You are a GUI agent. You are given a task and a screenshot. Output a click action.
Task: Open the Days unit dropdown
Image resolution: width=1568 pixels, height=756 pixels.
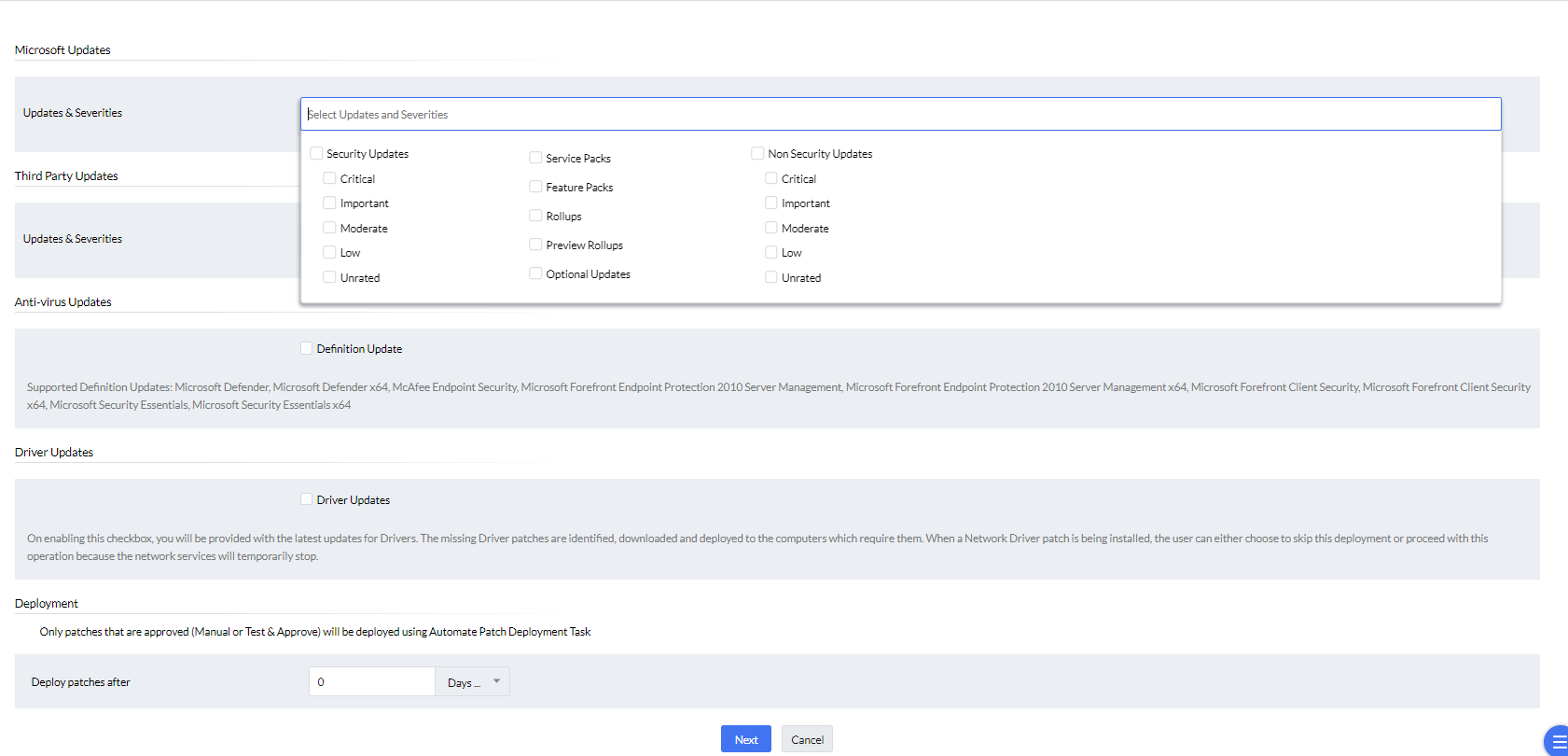pos(473,682)
